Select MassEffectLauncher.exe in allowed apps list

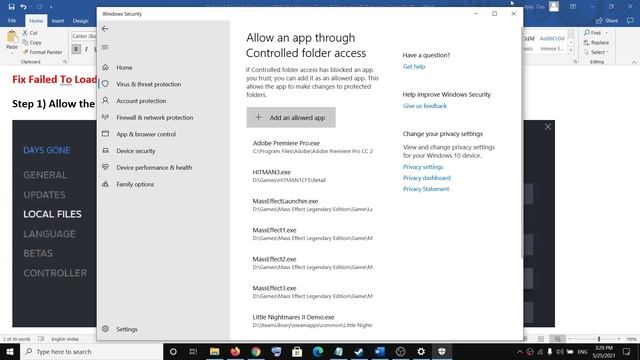click(312, 205)
